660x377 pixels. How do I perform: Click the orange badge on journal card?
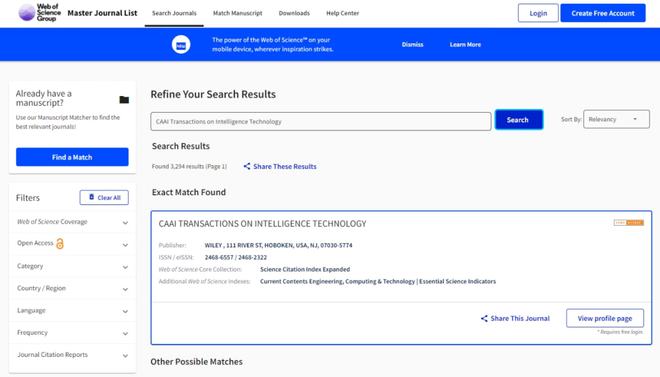628,223
